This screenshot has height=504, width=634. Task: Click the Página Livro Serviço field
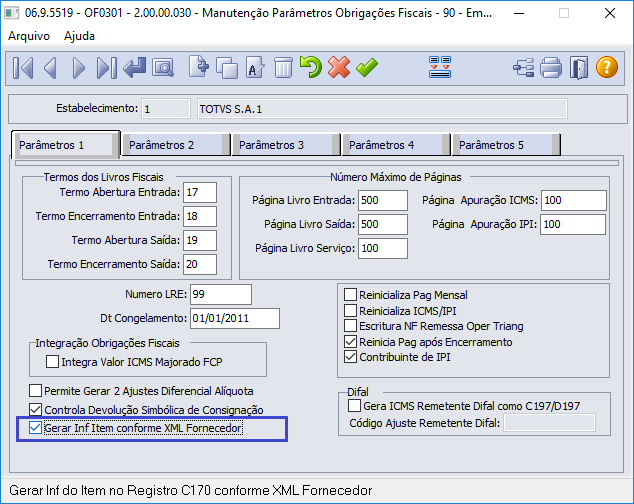[x=383, y=248]
